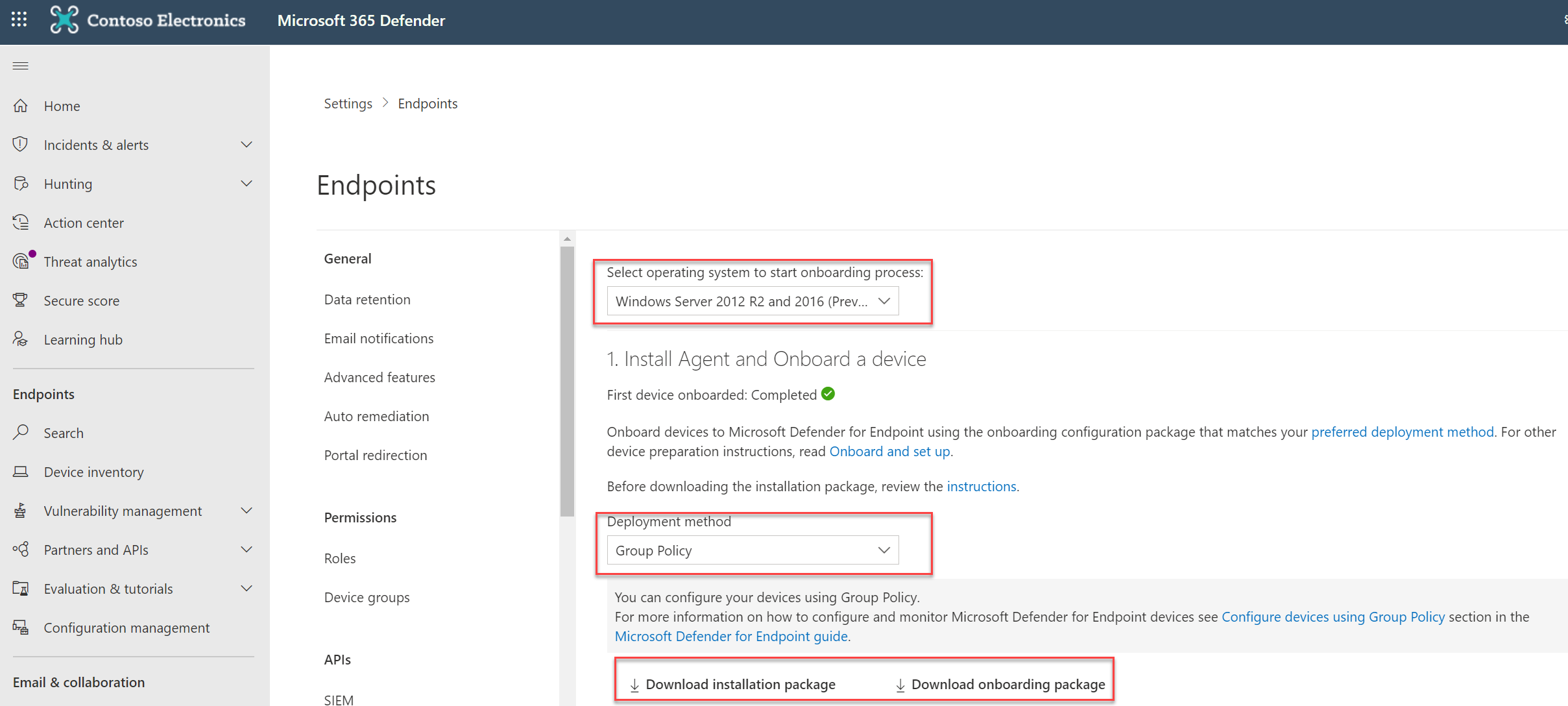Click the Email & collaboration section heading
Screen dimensions: 1568x706
click(79, 682)
